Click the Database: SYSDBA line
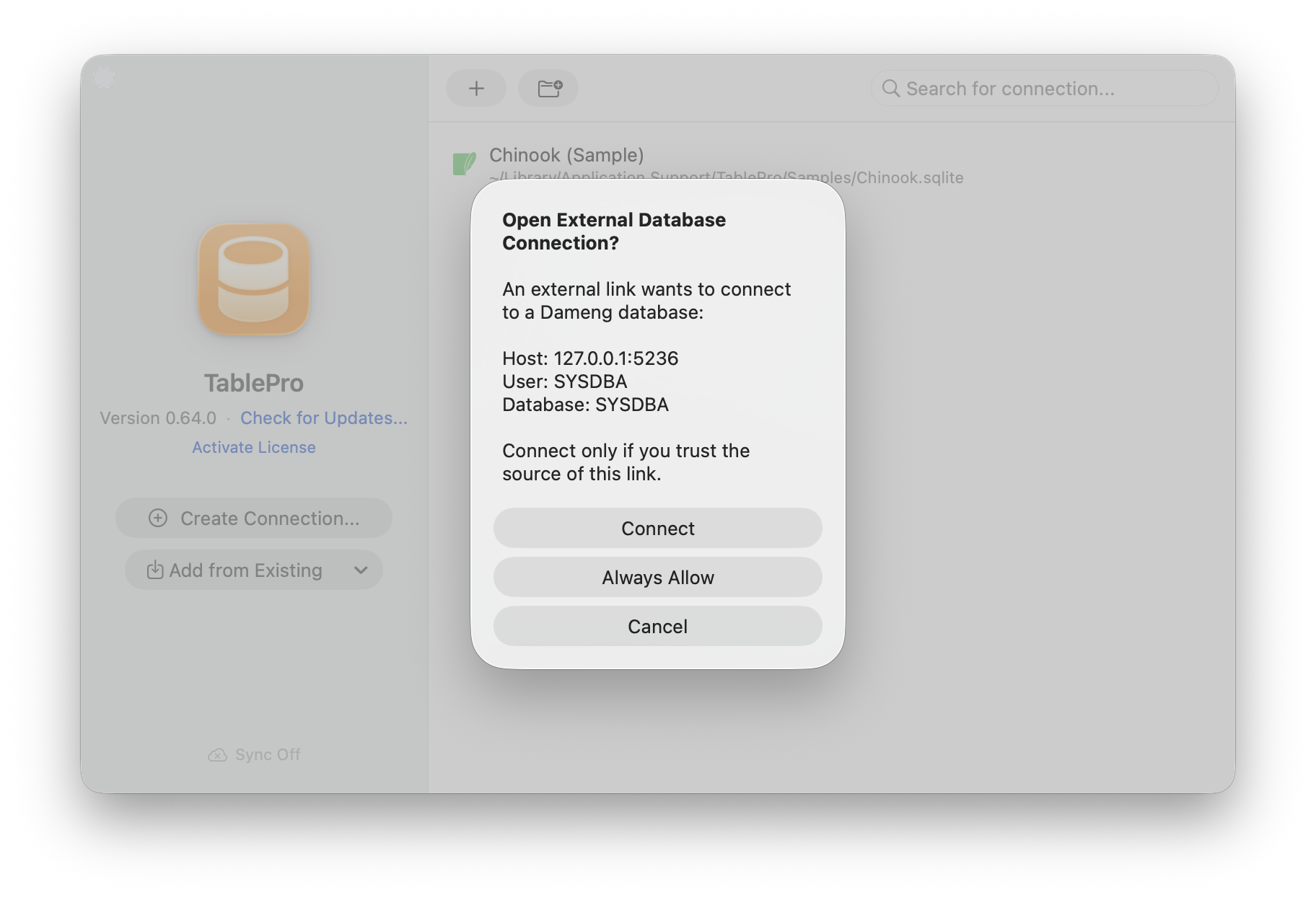Image resolution: width=1316 pixels, height=900 pixels. (x=585, y=404)
